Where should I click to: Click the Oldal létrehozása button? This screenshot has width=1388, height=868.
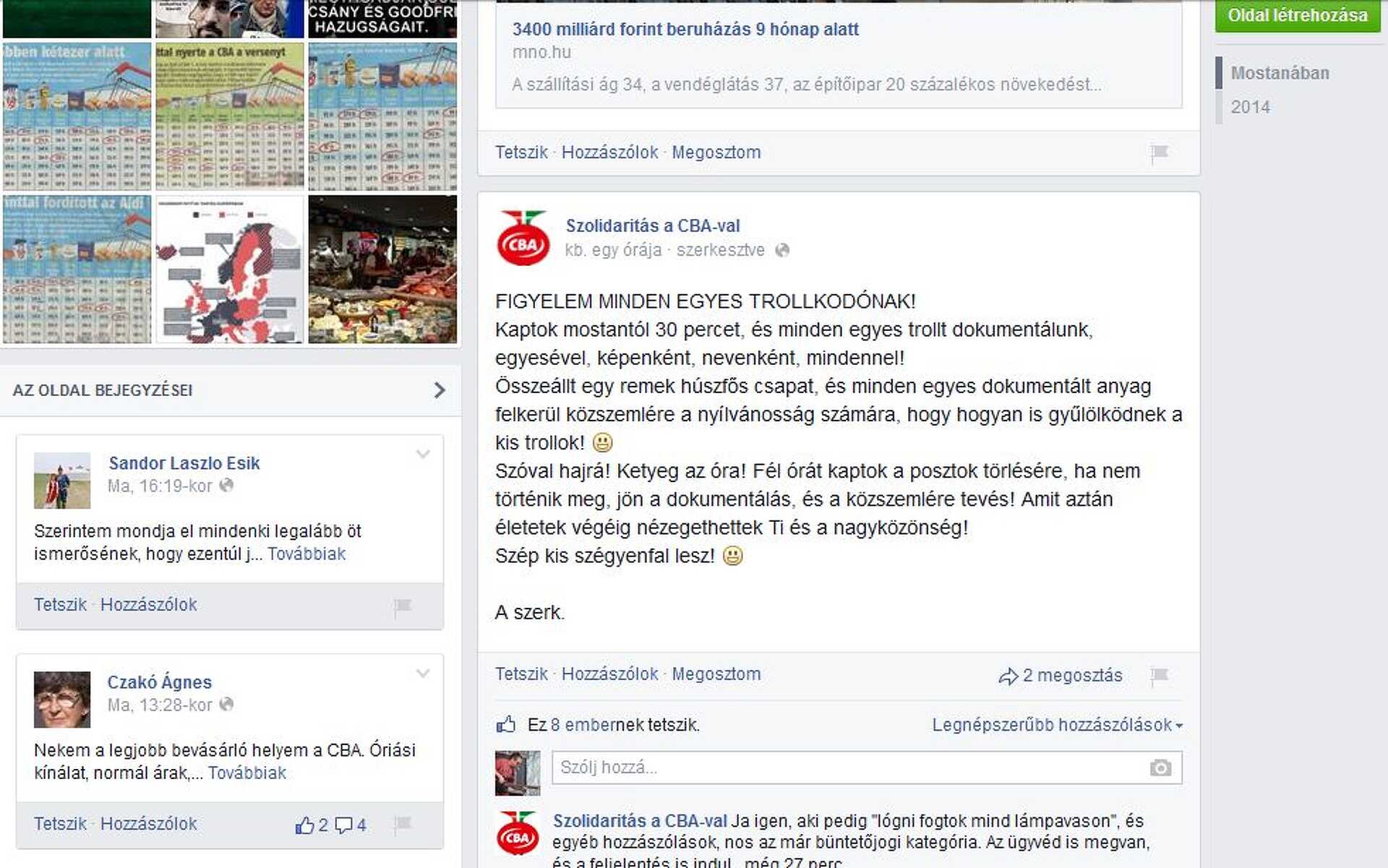click(x=1298, y=15)
